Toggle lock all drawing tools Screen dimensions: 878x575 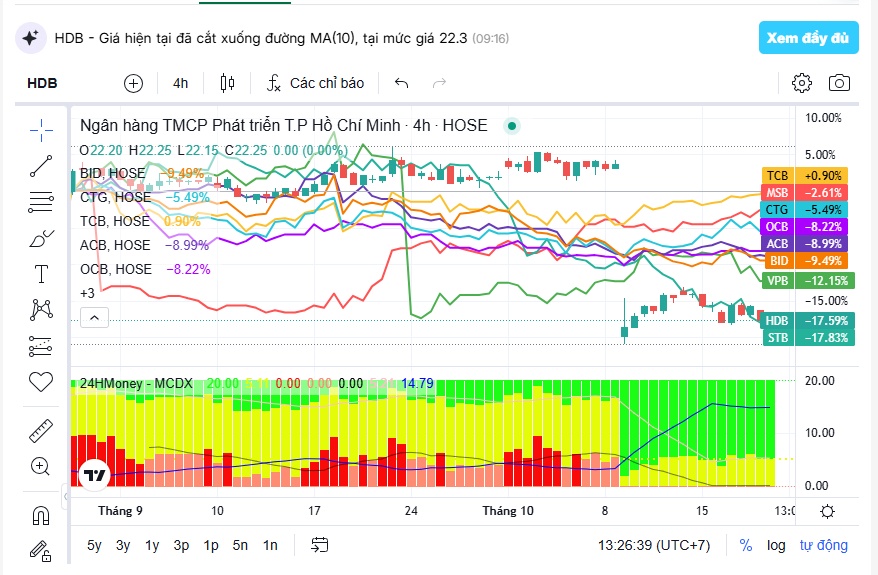(41, 551)
